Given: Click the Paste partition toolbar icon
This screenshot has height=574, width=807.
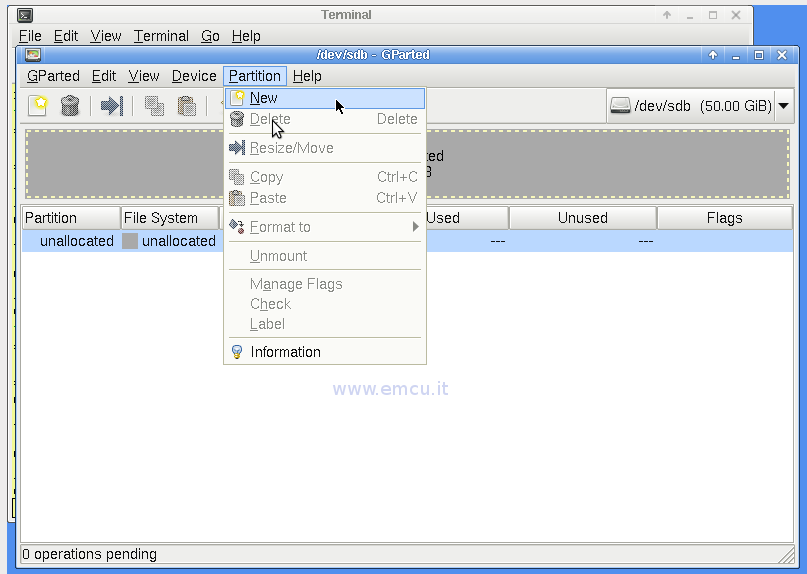Looking at the screenshot, I should [187, 106].
